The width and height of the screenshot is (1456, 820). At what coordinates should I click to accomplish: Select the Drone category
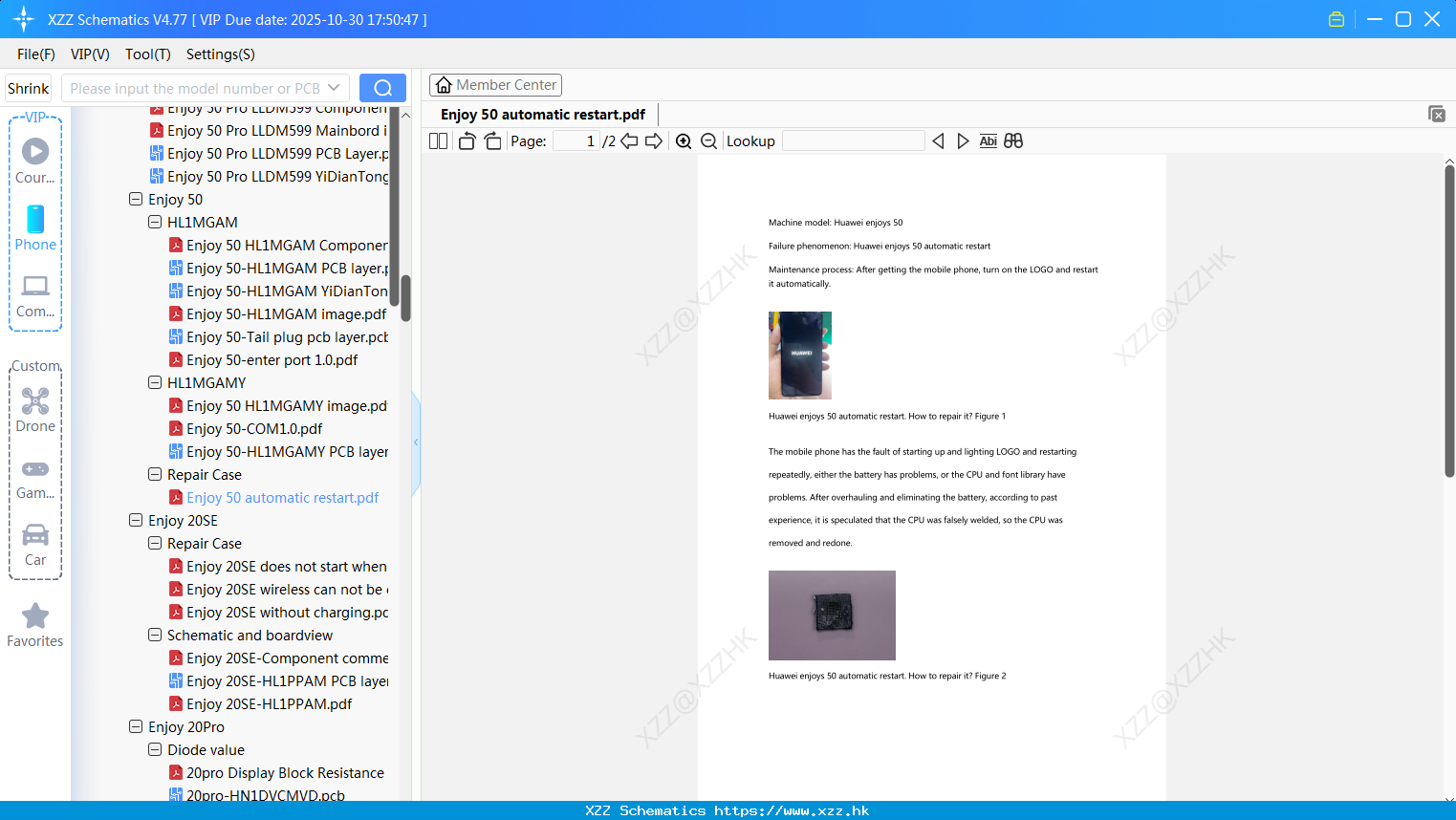[35, 410]
